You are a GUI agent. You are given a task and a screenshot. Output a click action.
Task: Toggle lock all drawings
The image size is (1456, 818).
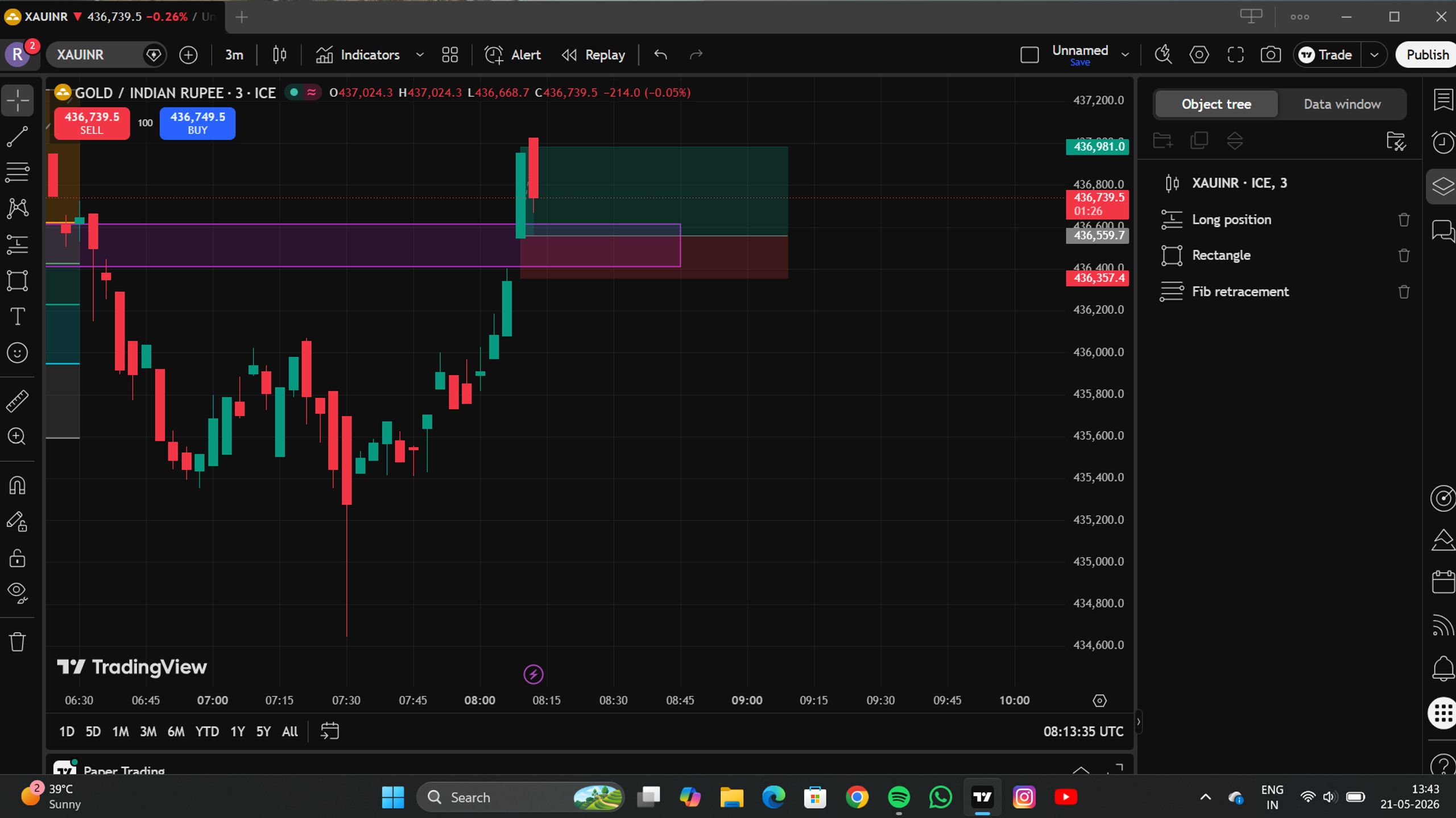point(18,558)
